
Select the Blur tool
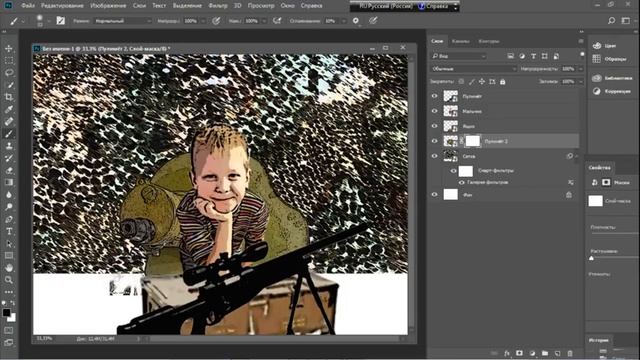point(9,195)
